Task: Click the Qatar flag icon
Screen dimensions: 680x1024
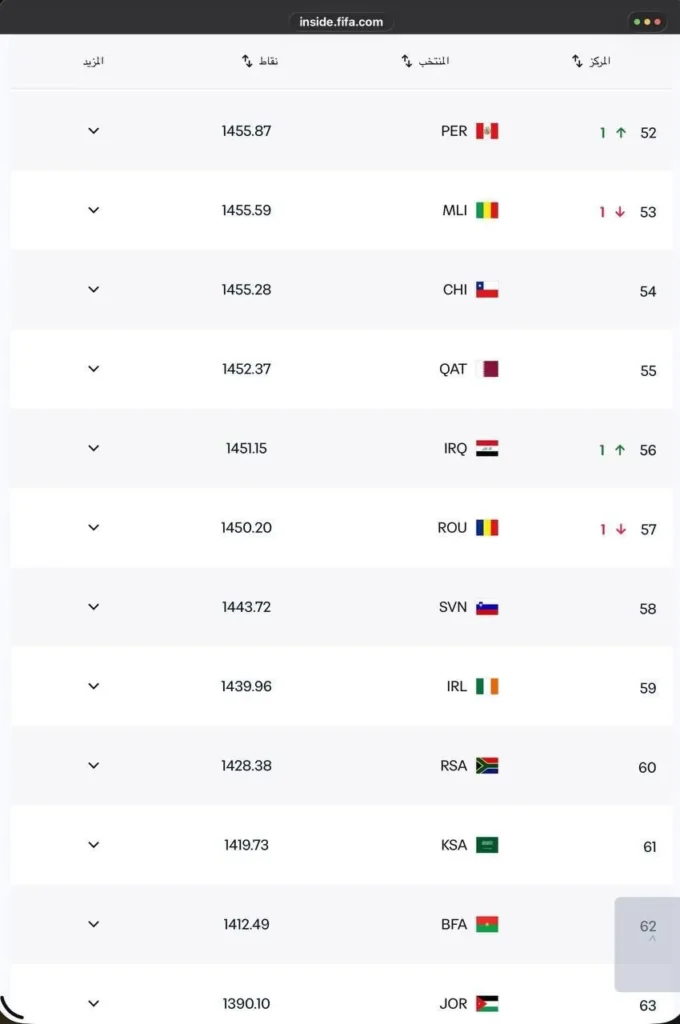Action: pos(487,369)
